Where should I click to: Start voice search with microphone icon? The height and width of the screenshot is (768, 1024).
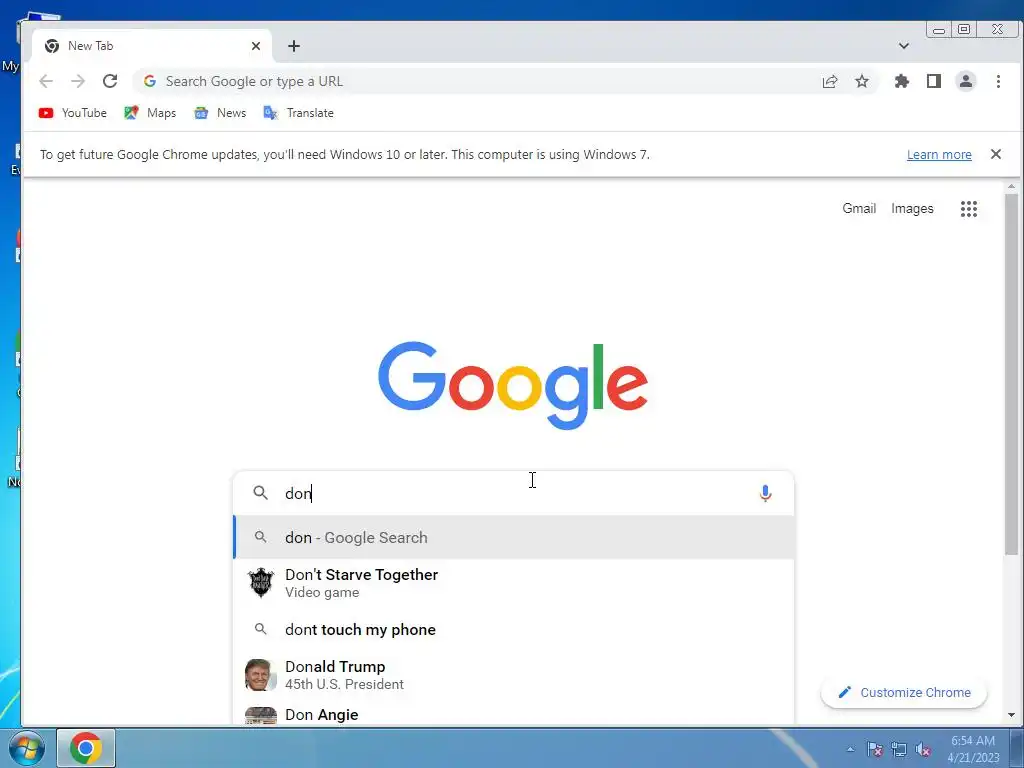click(765, 493)
